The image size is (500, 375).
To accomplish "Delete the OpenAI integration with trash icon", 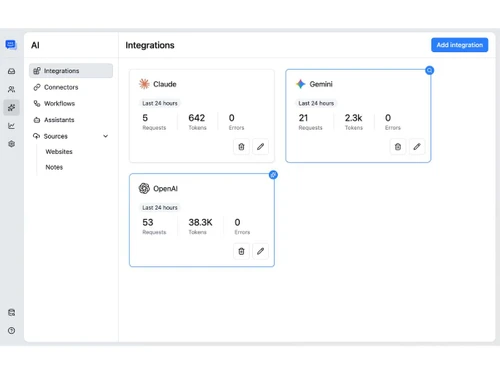I will (241, 251).
